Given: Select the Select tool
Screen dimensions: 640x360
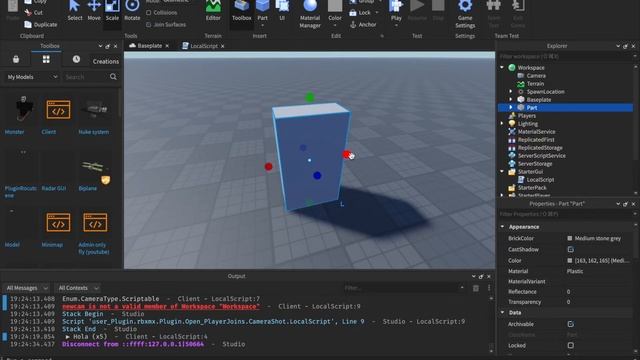Looking at the screenshot, I should coord(74,11).
